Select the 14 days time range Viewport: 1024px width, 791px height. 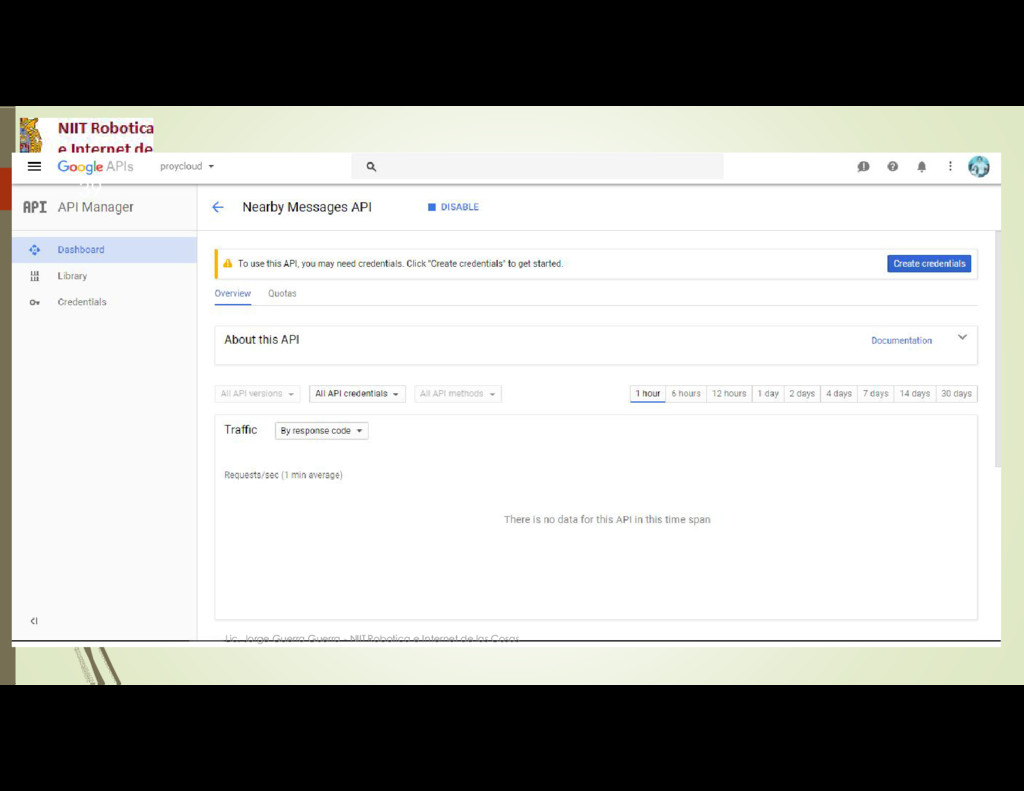point(914,394)
